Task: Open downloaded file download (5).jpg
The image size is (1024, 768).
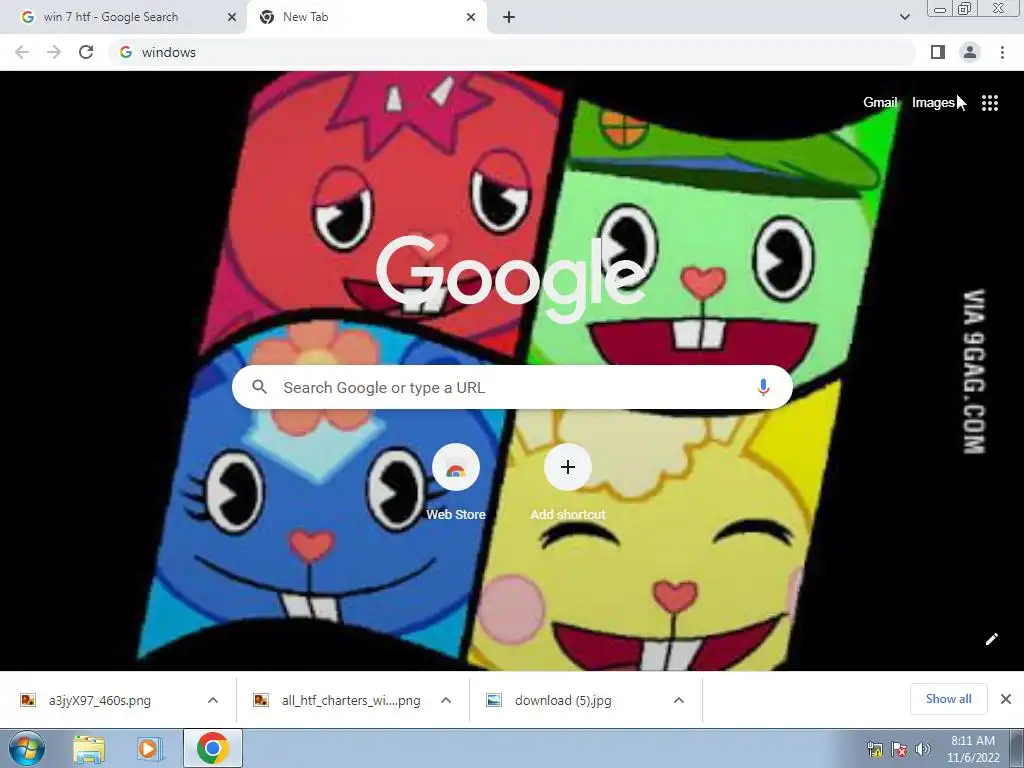Action: (x=563, y=700)
